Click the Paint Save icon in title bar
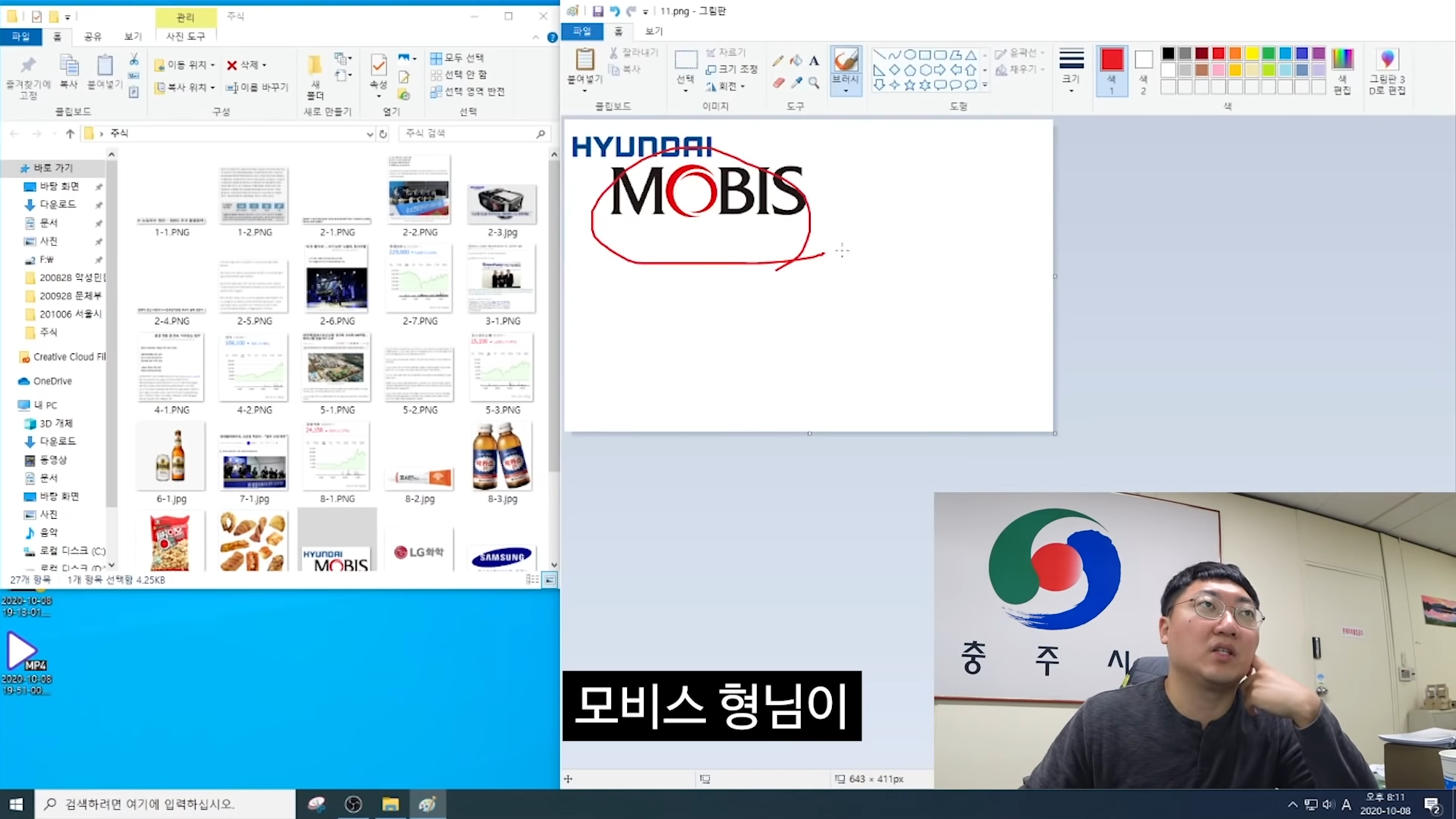Viewport: 1456px width, 819px height. click(598, 11)
